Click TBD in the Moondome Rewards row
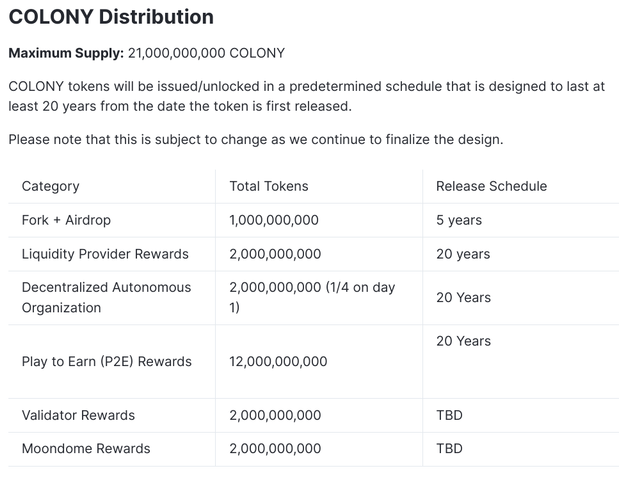This screenshot has height=480, width=619. click(449, 449)
